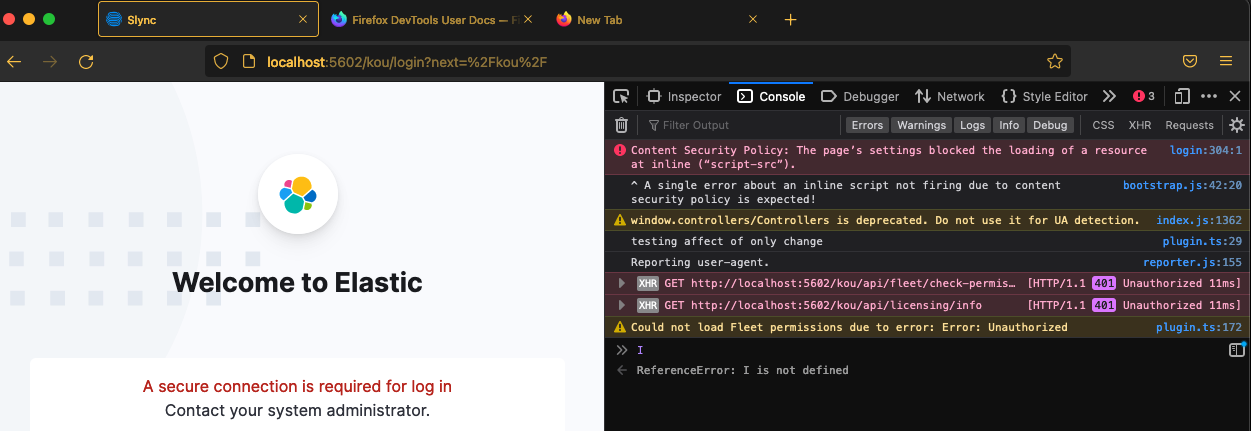Toggle responsive design mode icon
This screenshot has height=431, width=1251.
tap(1182, 96)
